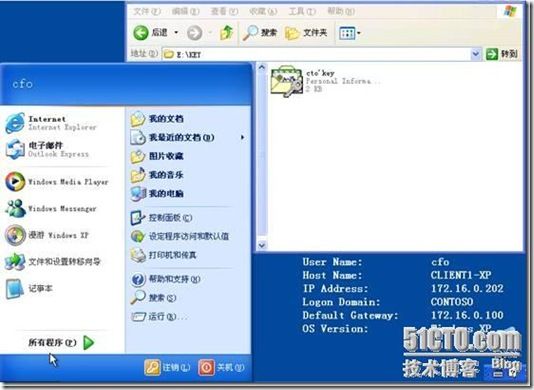
Task: Click the 关机 shut down button
Action: pyautogui.click(x=221, y=368)
